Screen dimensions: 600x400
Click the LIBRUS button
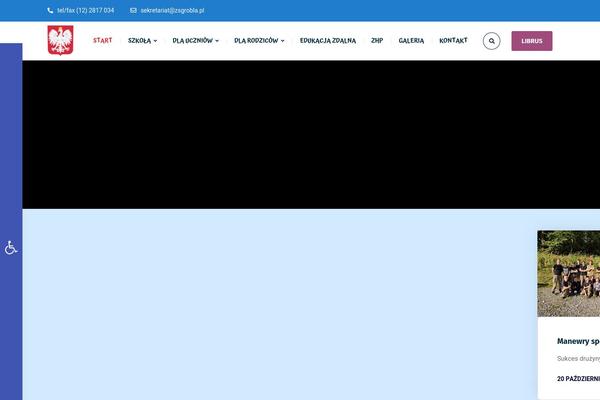point(532,41)
